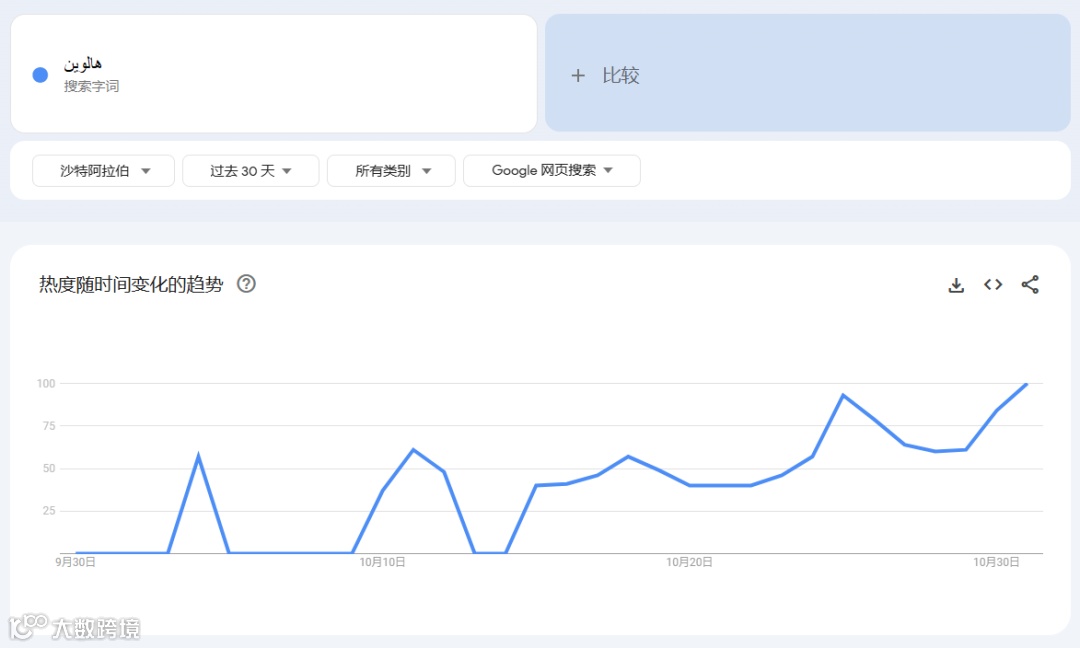Share the trend chart
This screenshot has height=648, width=1080.
coord(1030,285)
